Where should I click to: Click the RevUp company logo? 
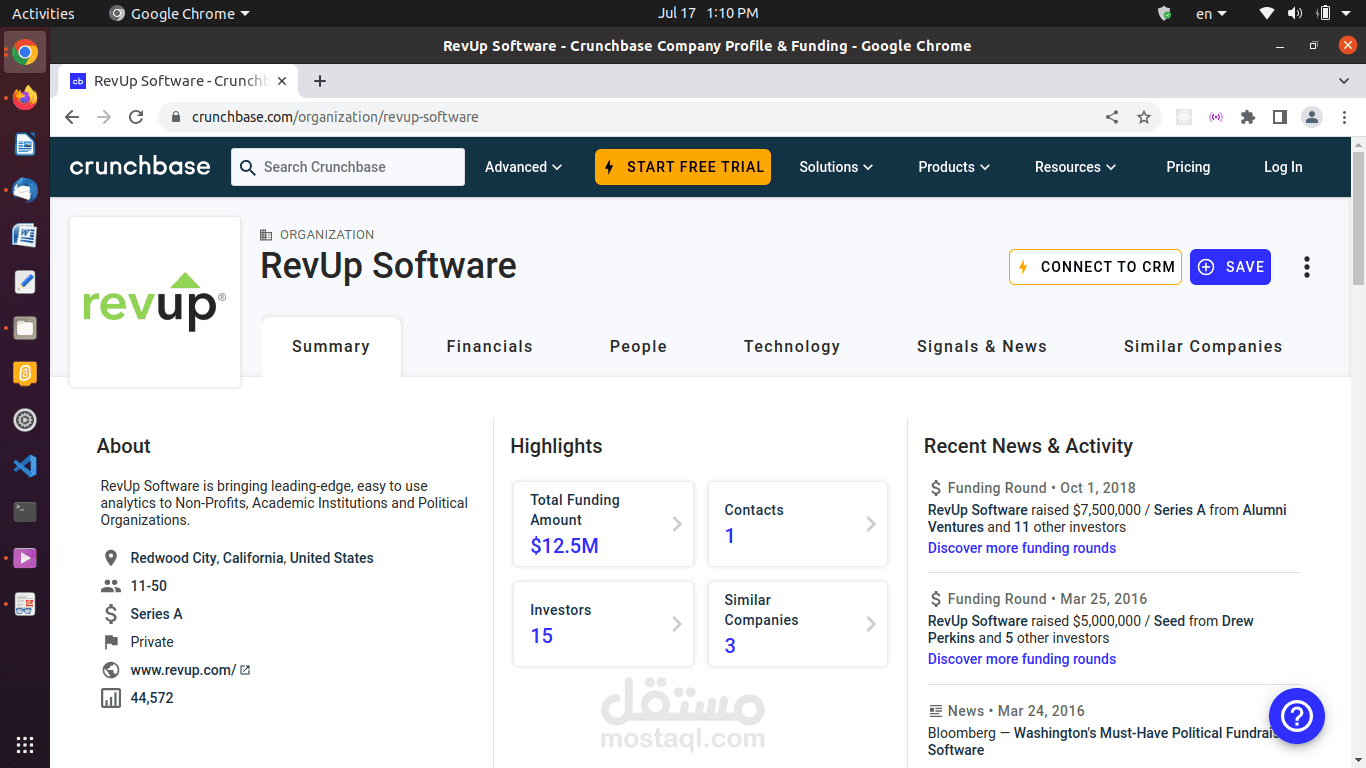pyautogui.click(x=155, y=302)
